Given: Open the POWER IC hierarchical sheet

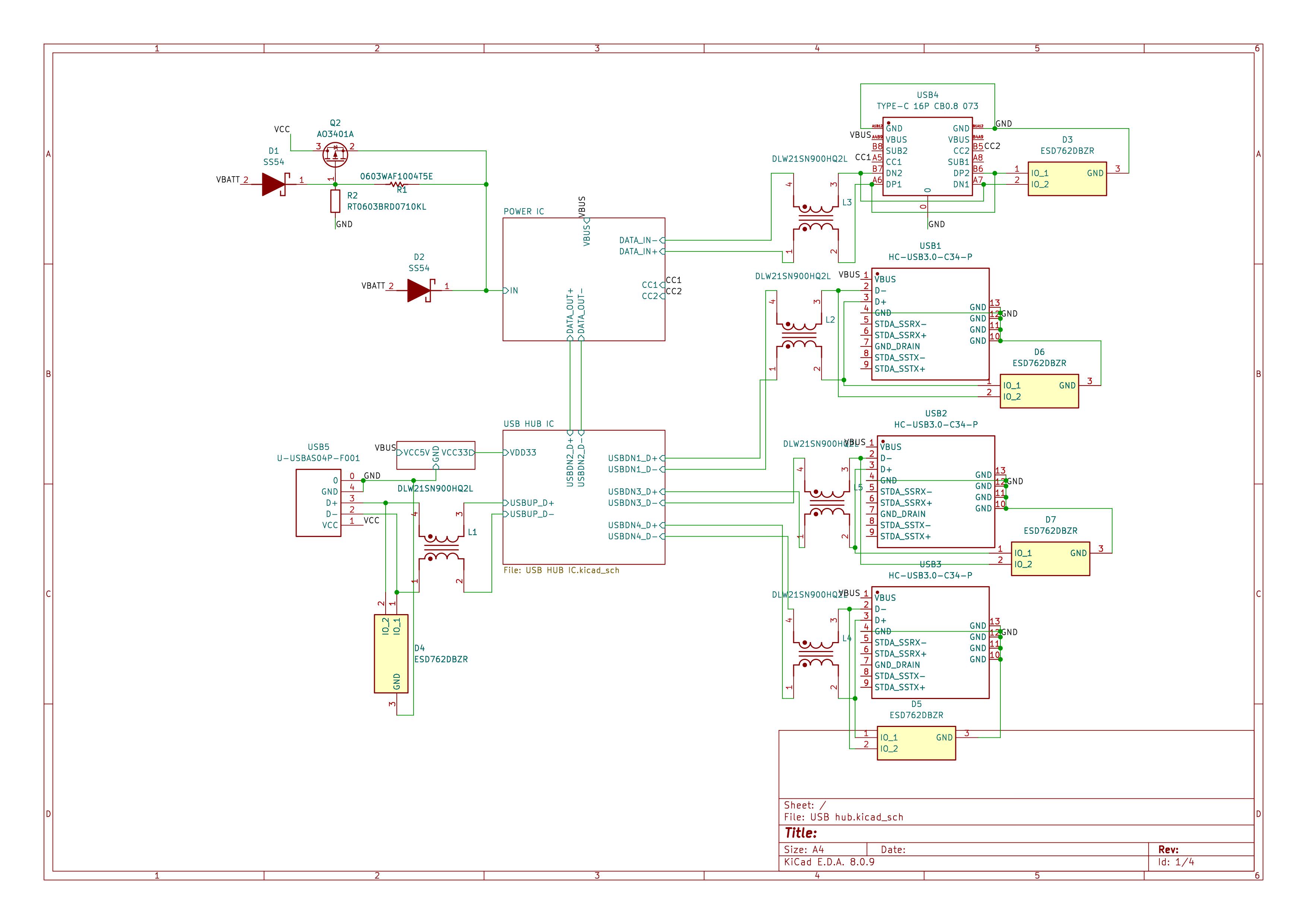Looking at the screenshot, I should click(583, 279).
